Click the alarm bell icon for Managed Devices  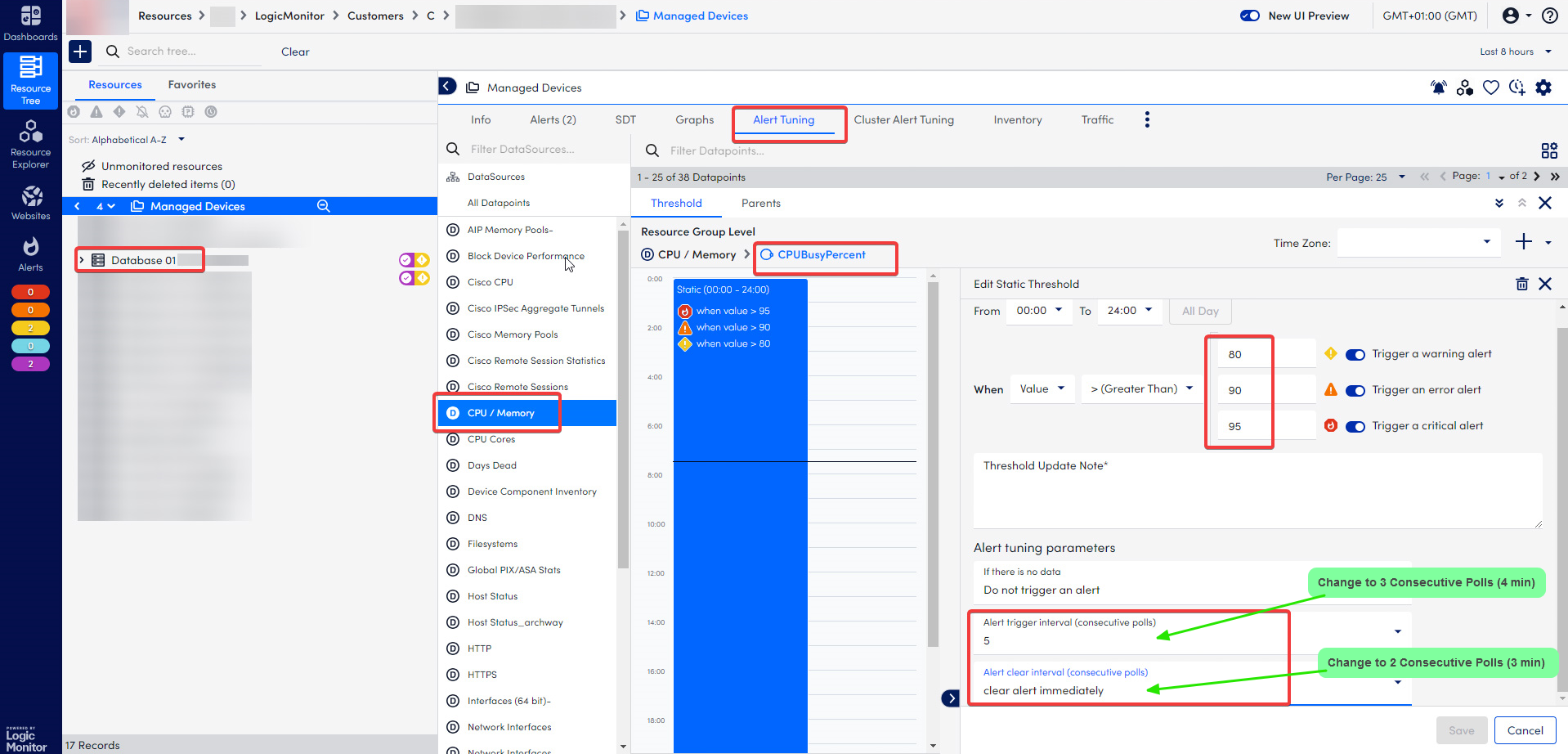[x=1439, y=88]
